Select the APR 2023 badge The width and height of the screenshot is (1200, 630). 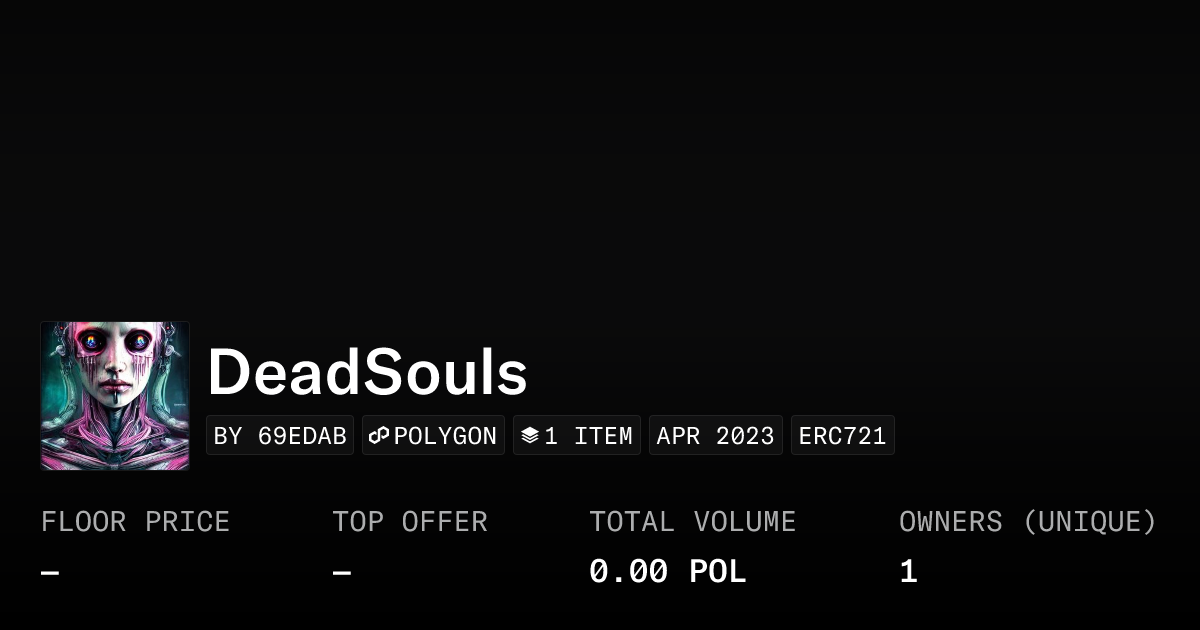(716, 435)
